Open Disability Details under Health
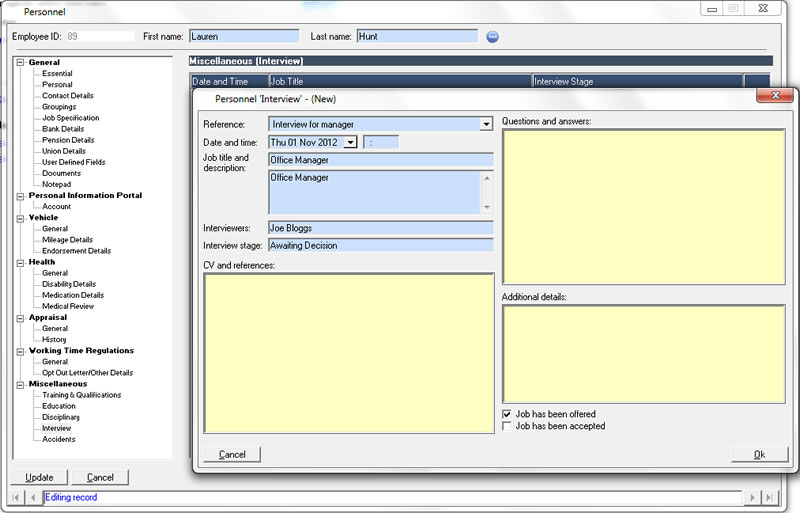Image resolution: width=800 pixels, height=513 pixels. (69, 284)
